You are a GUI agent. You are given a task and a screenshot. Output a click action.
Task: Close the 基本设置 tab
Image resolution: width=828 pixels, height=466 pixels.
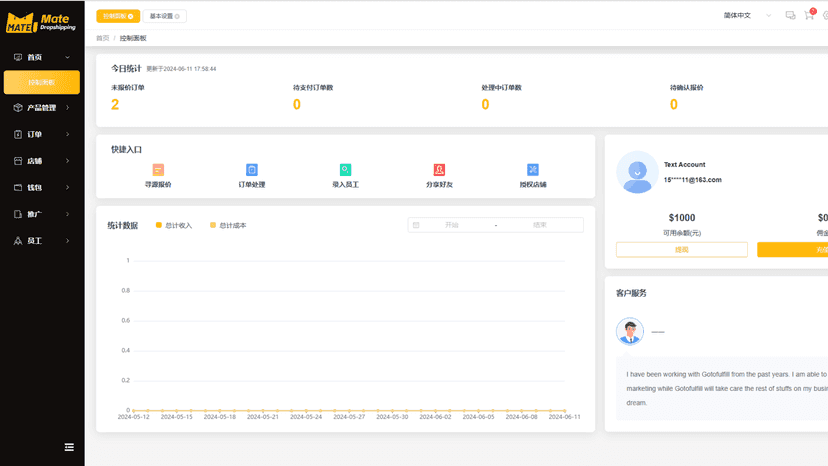tap(177, 16)
